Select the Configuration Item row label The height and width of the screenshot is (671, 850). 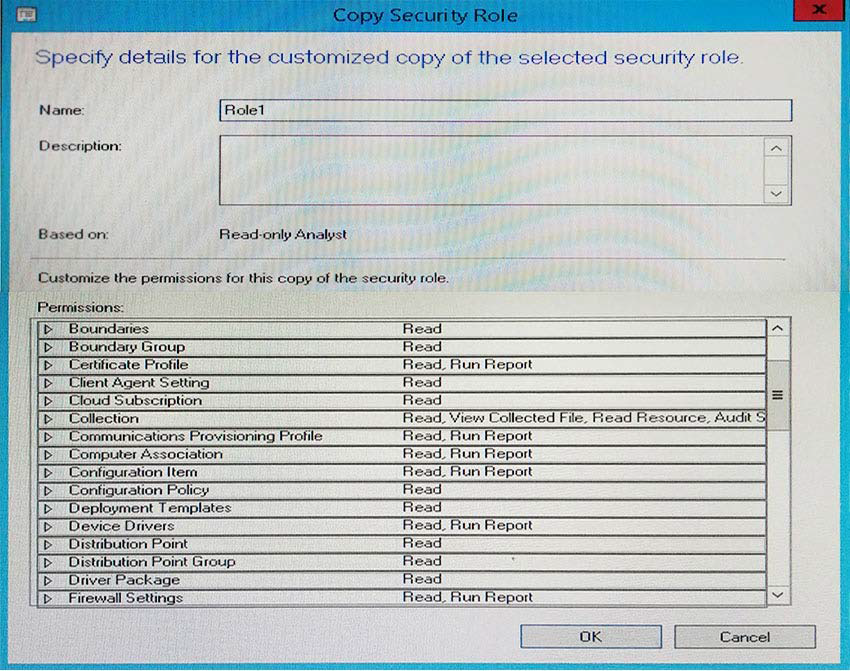[133, 472]
